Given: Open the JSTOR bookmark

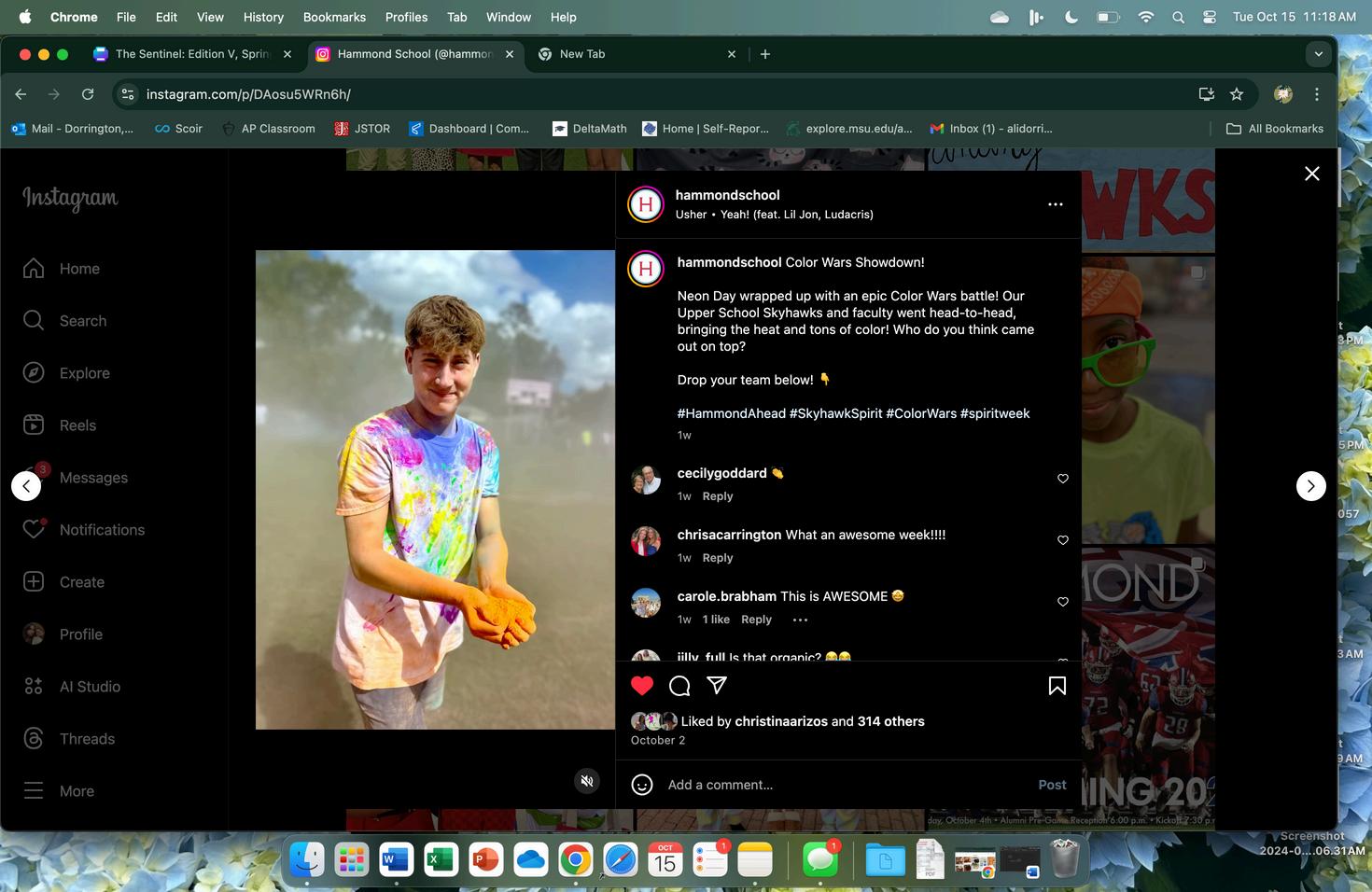Looking at the screenshot, I should tap(362, 129).
